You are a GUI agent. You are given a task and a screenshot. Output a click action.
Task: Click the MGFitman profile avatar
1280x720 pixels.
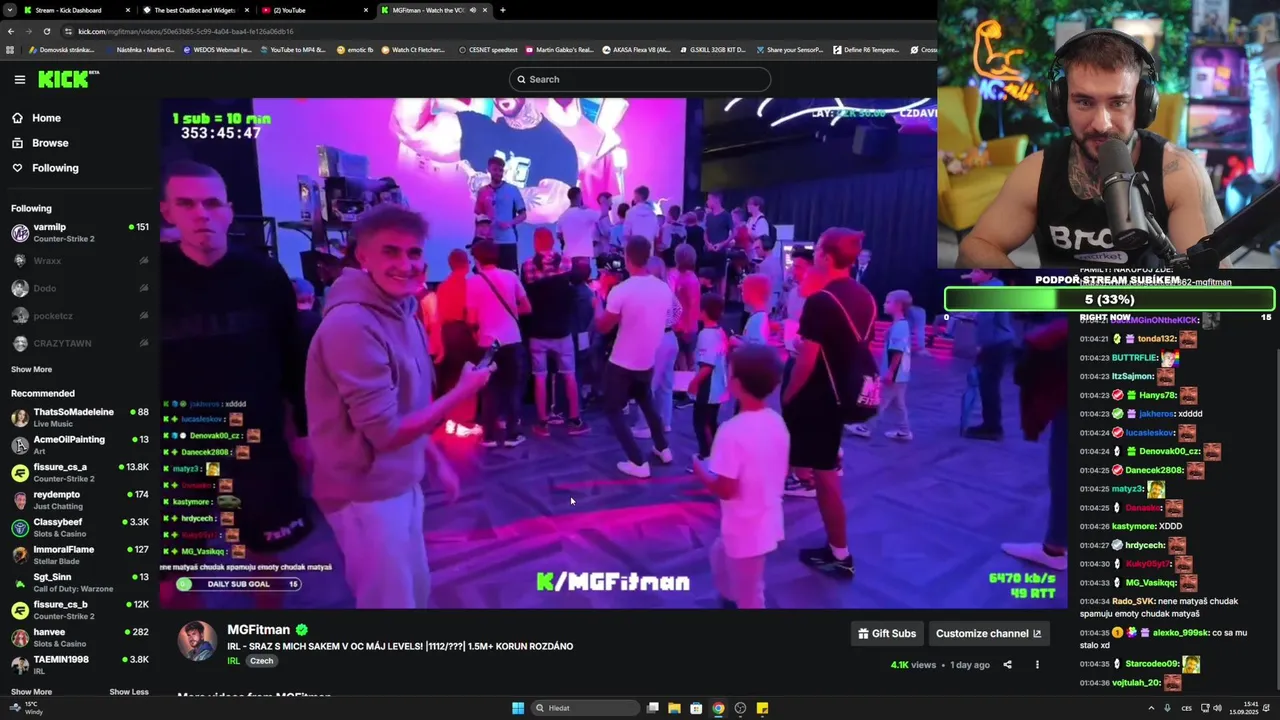click(197, 641)
